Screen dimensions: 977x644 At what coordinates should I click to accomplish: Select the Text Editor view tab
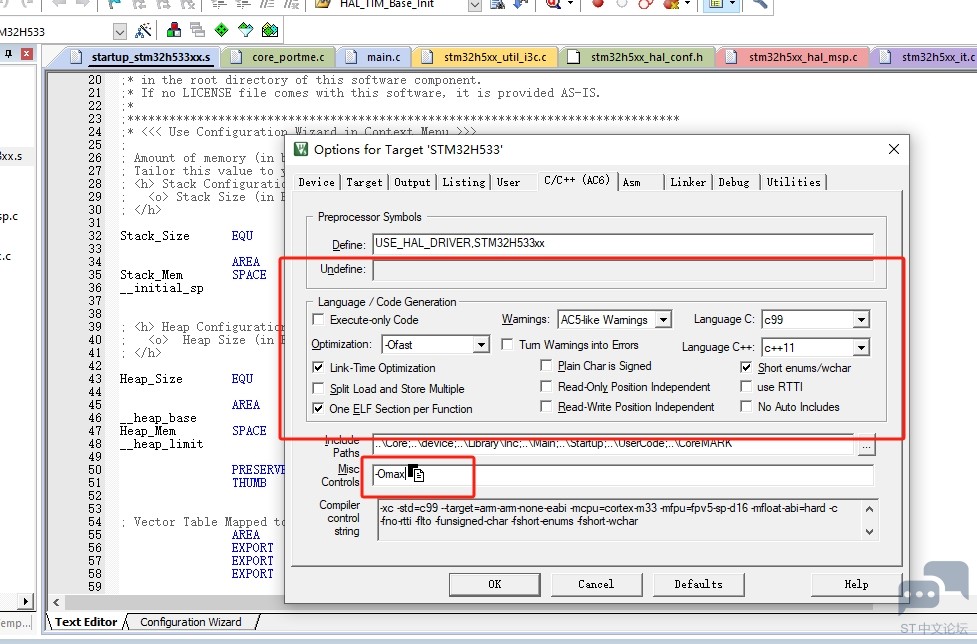click(x=86, y=622)
